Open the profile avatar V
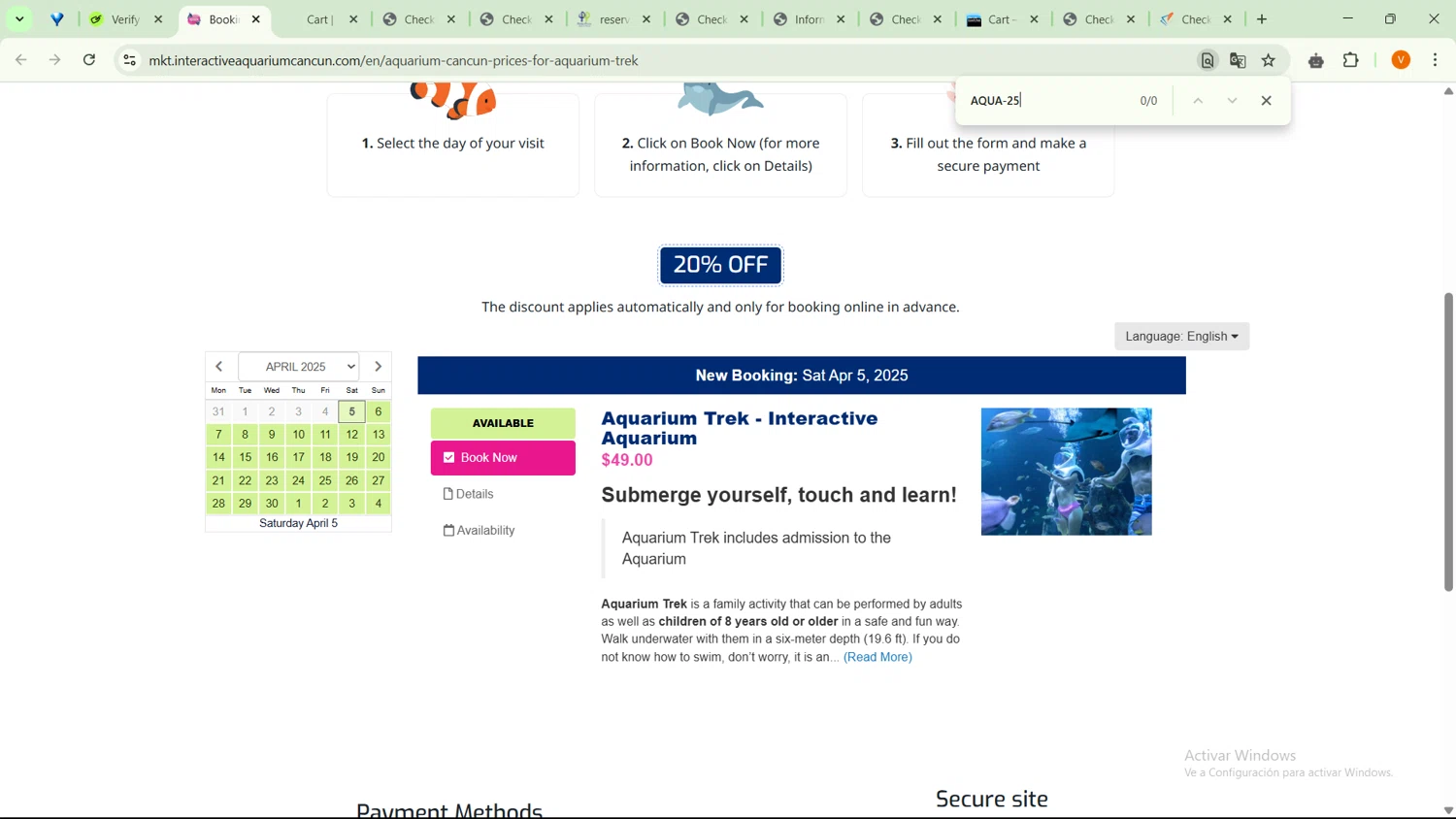Viewport: 1456px width, 819px height. coord(1401,60)
